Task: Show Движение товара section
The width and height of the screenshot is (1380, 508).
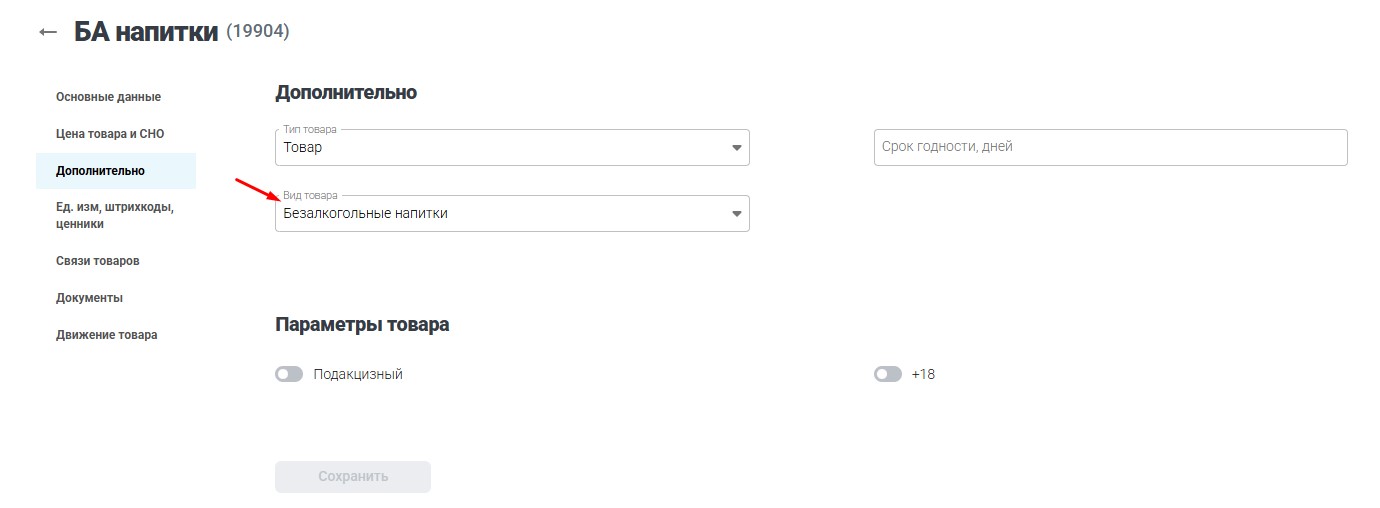Action: 106,335
